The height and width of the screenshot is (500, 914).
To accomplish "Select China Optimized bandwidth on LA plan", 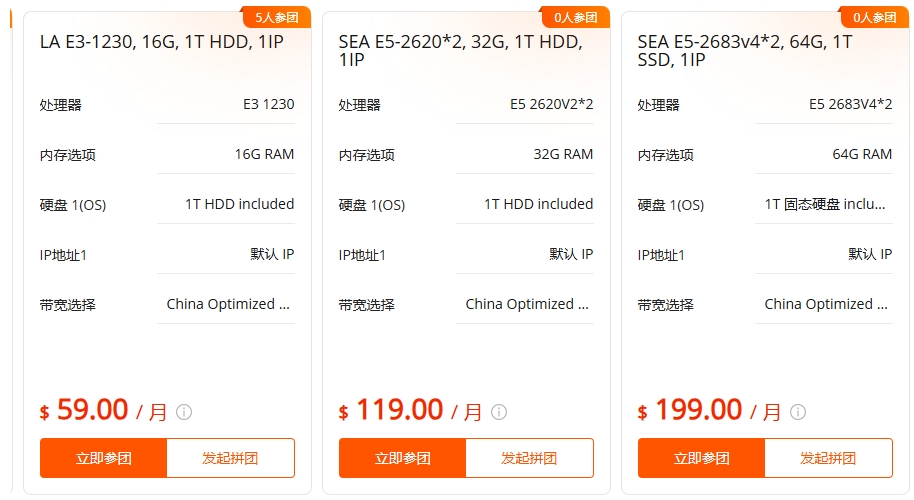I will coord(228,304).
